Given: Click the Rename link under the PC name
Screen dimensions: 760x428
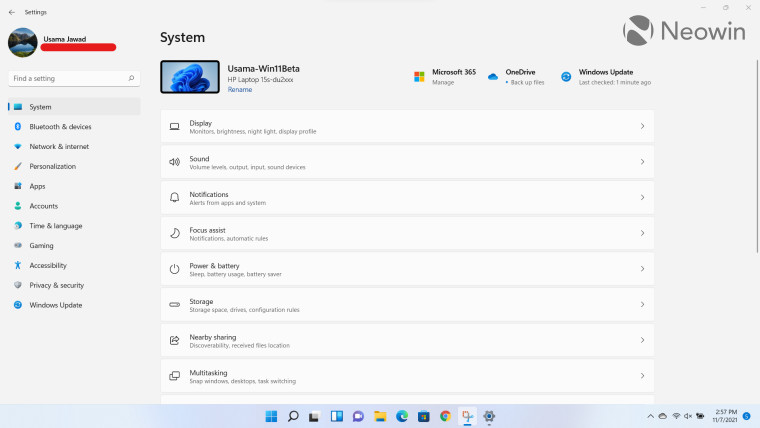Looking at the screenshot, I should pos(240,90).
